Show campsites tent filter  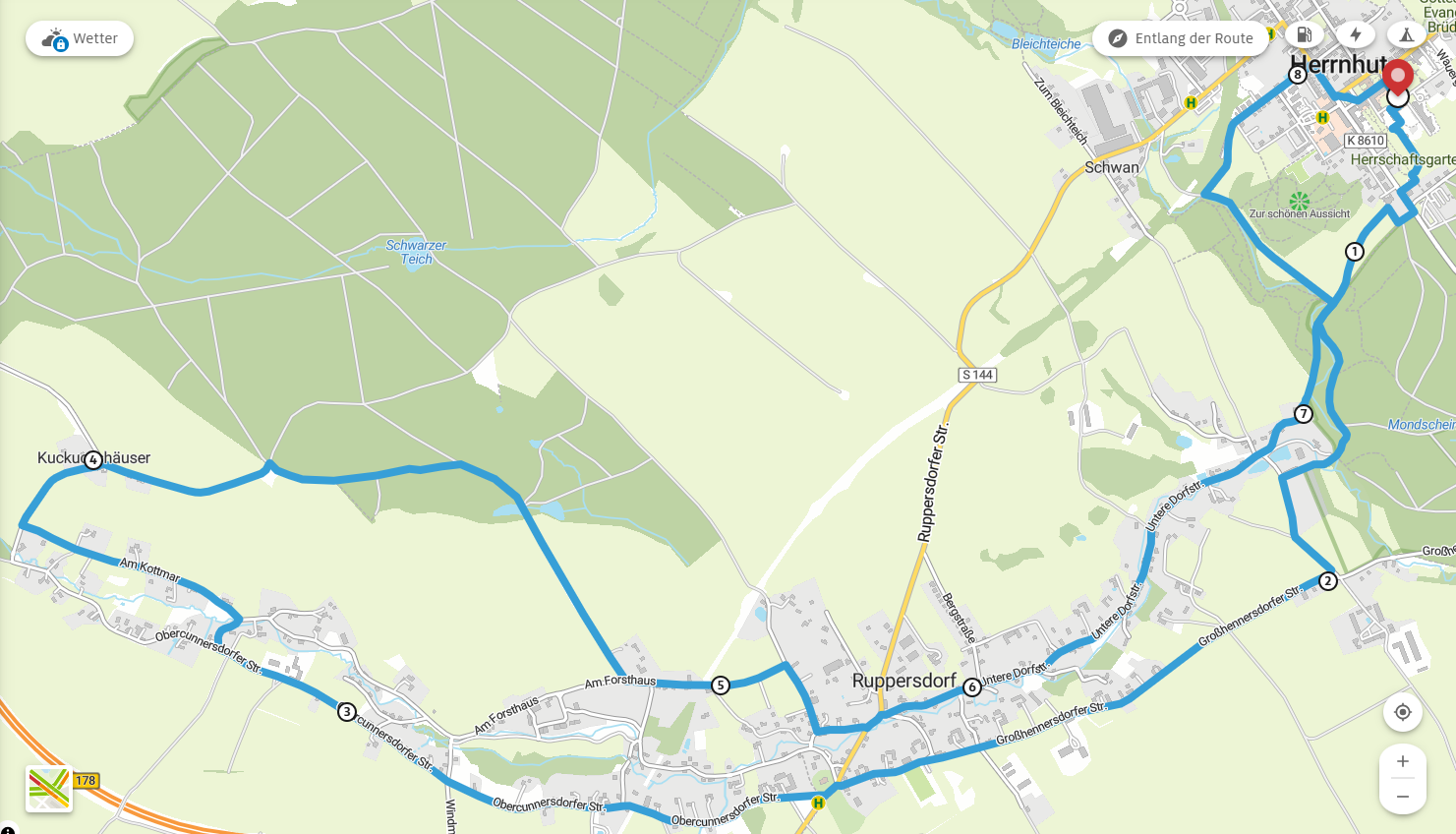(x=1407, y=35)
